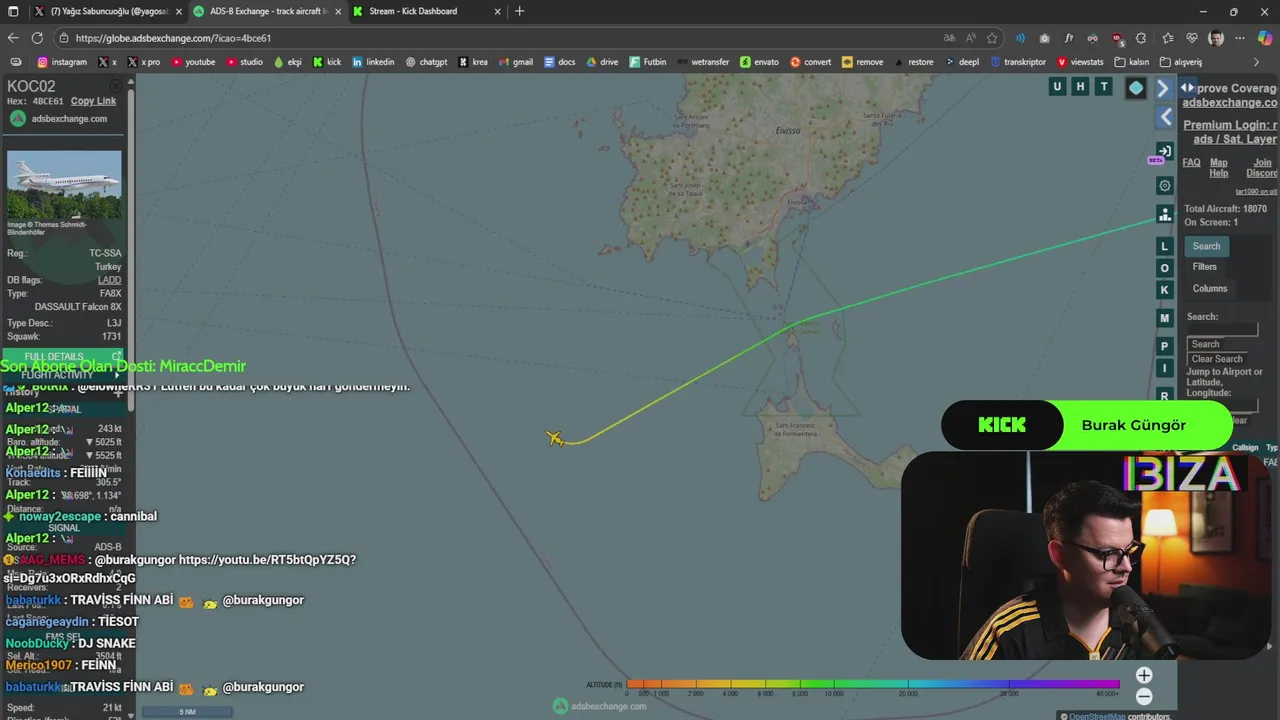Select the Columns tab in the sidebar
The image size is (1280, 720).
1210,288
